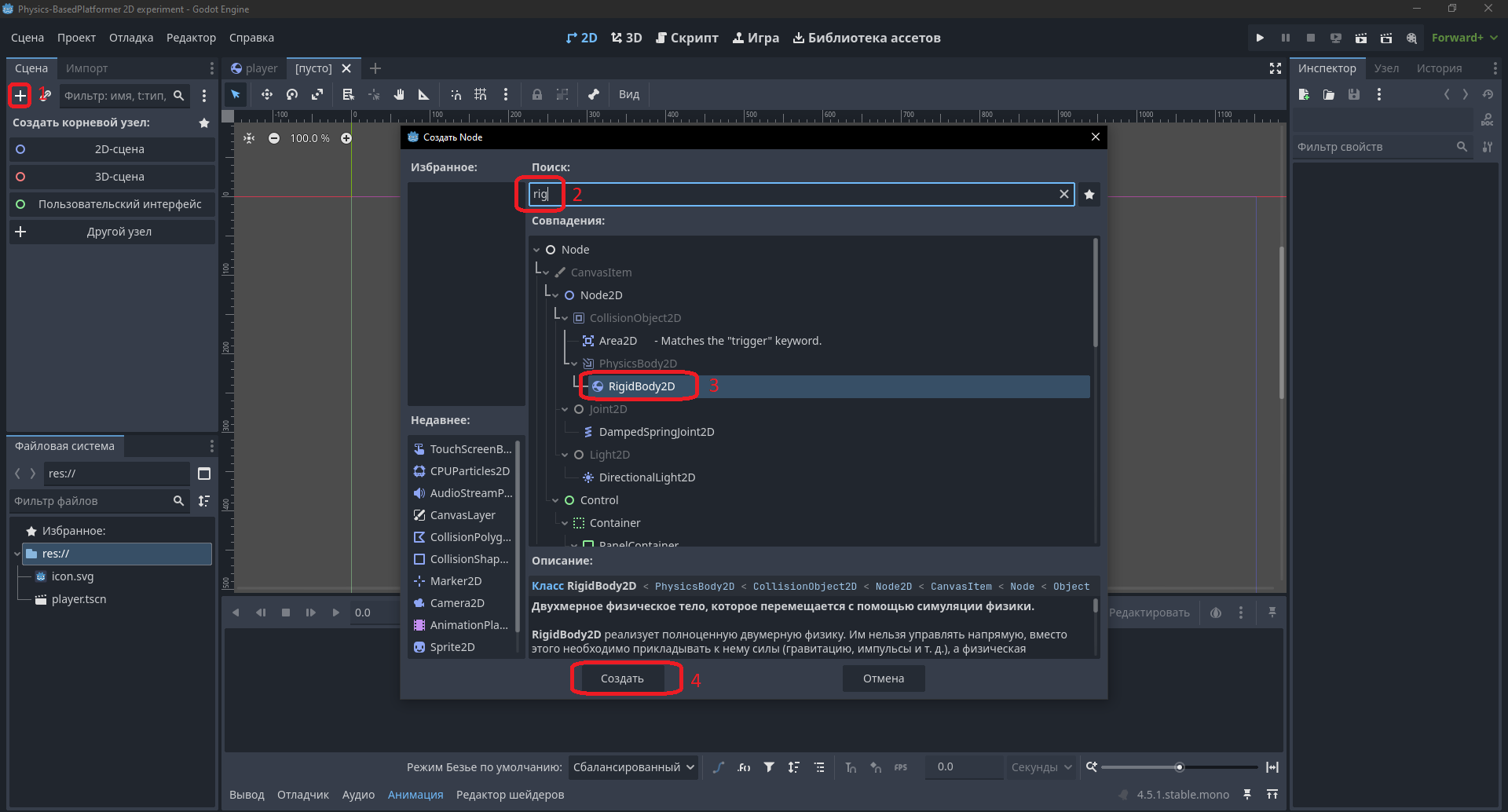This screenshot has height=812, width=1508.
Task: Open the Отладка menu
Action: (x=131, y=38)
